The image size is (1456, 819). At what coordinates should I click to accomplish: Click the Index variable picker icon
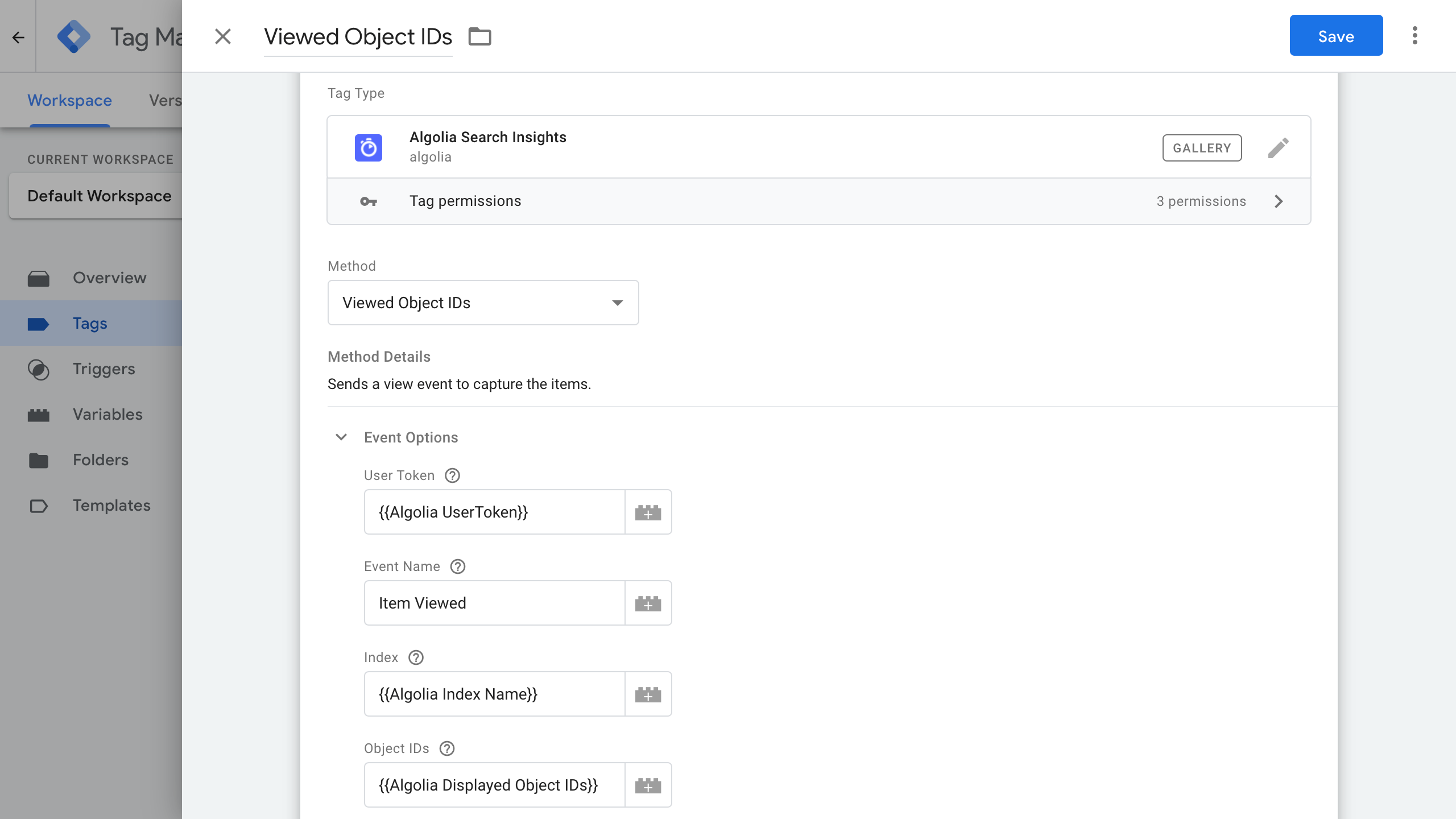(649, 694)
